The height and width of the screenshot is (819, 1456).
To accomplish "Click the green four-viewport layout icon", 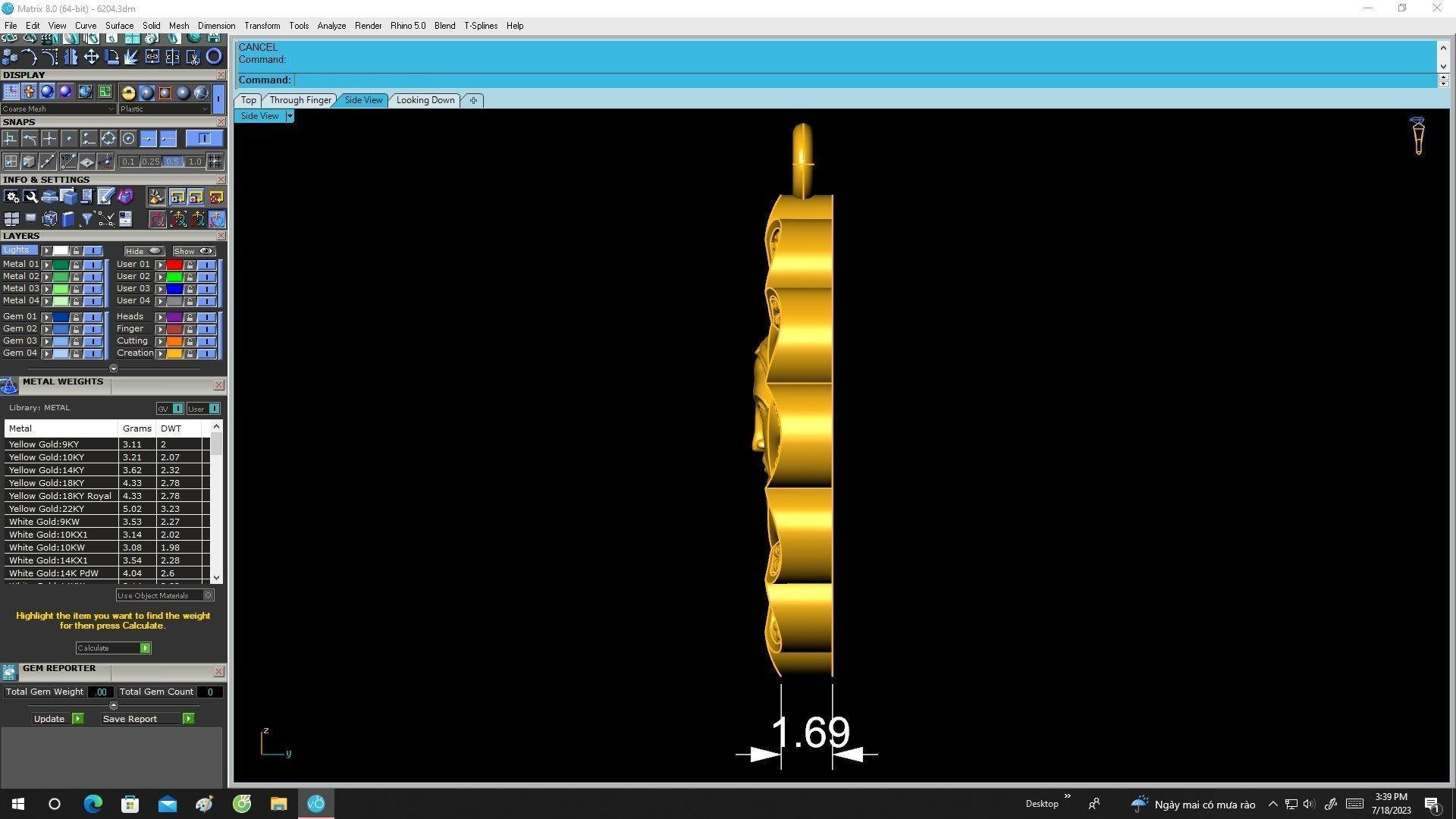I will [x=105, y=92].
